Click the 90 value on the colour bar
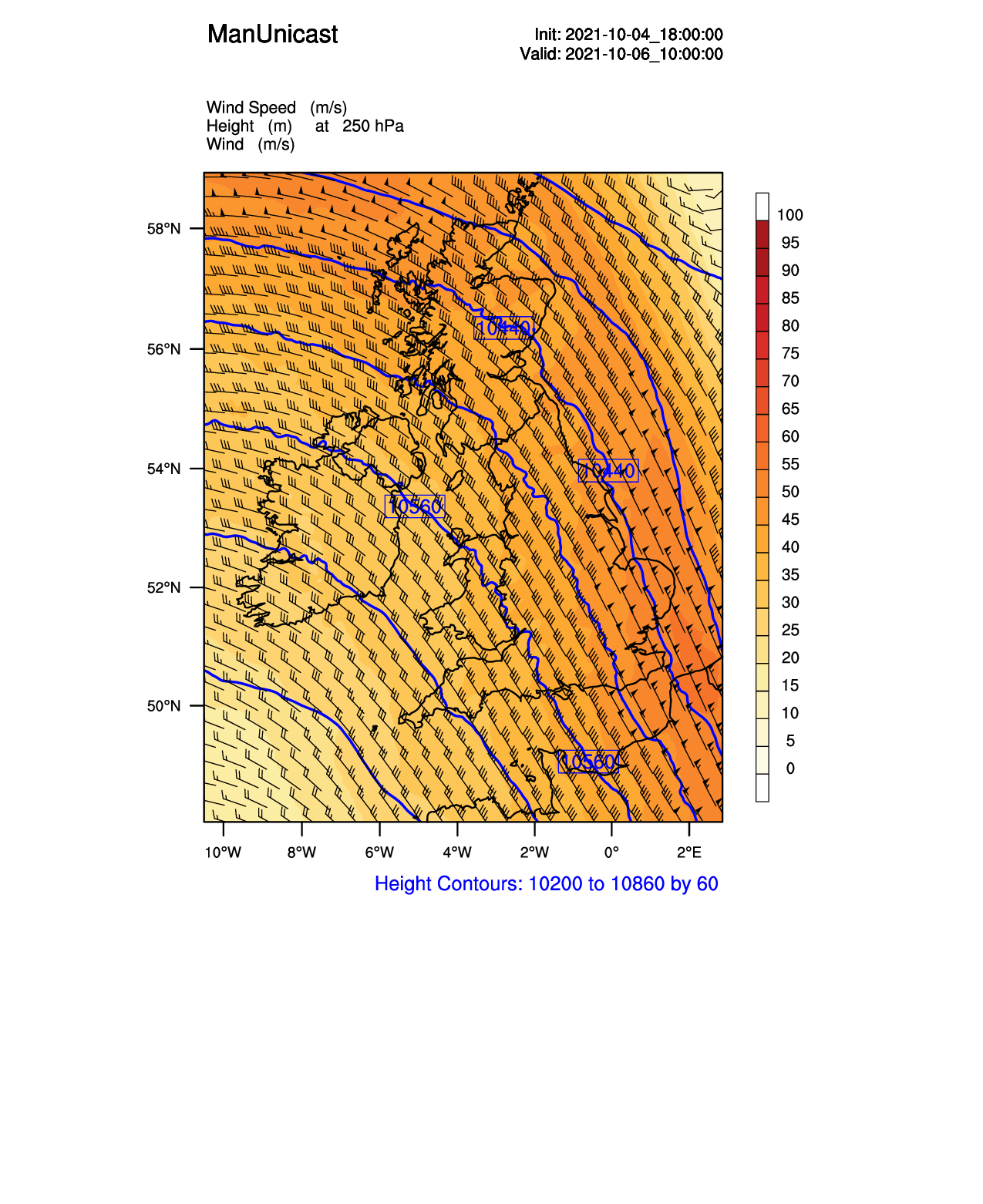 coord(790,271)
